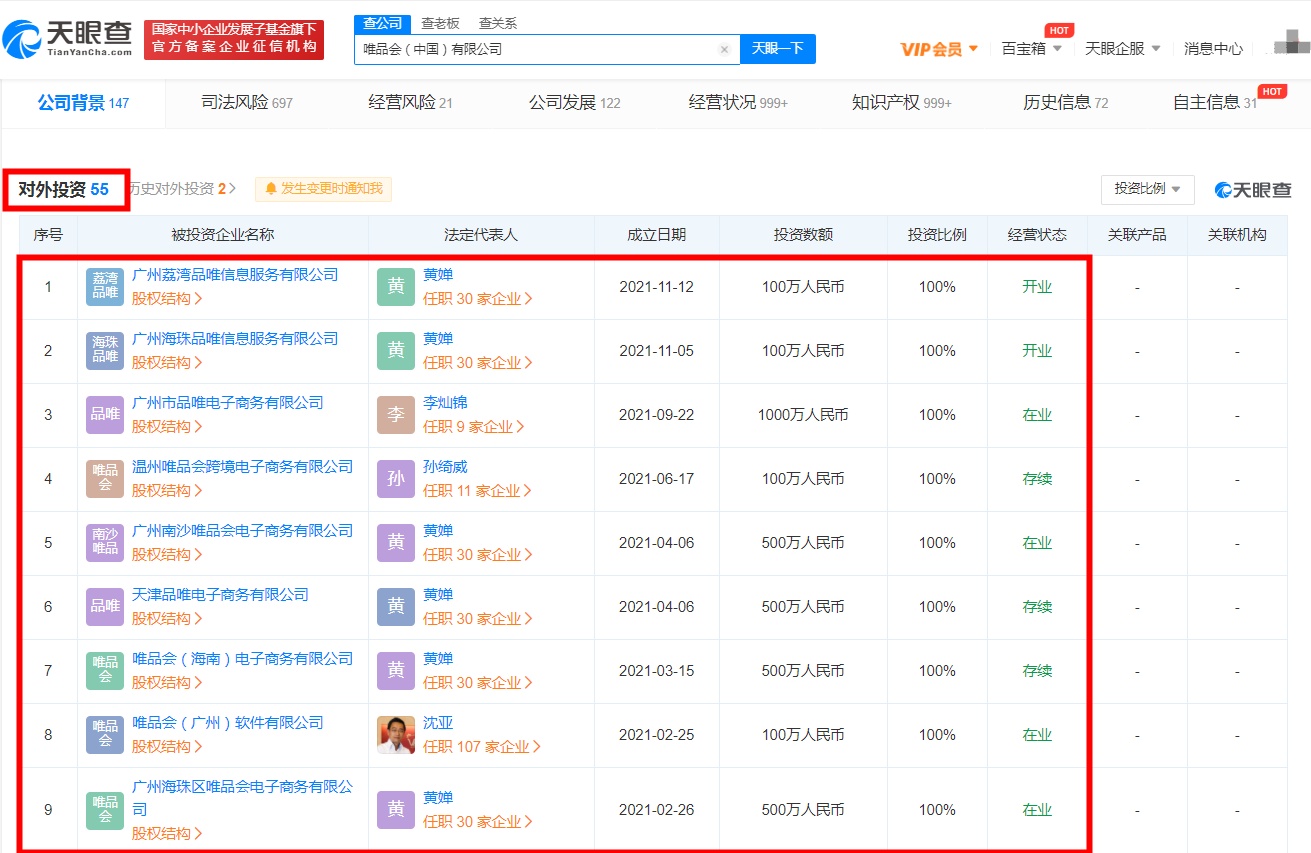Expand 股权结构 for 温州唯品会跨境电子商务

(x=167, y=490)
